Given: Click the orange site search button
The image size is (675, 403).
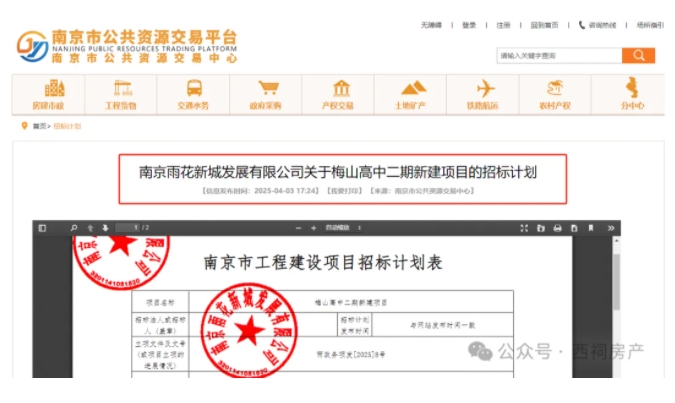Looking at the screenshot, I should [x=637, y=56].
